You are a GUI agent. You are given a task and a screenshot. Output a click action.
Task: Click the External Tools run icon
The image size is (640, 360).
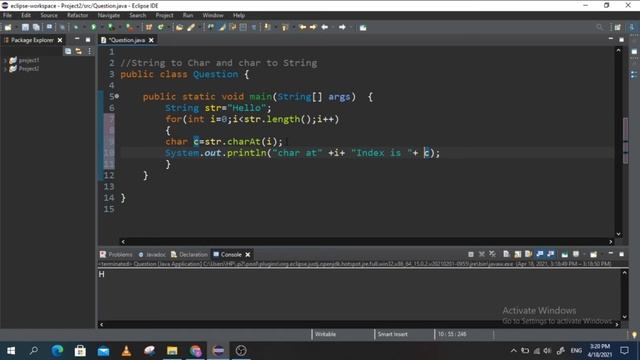pyautogui.click(x=129, y=27)
